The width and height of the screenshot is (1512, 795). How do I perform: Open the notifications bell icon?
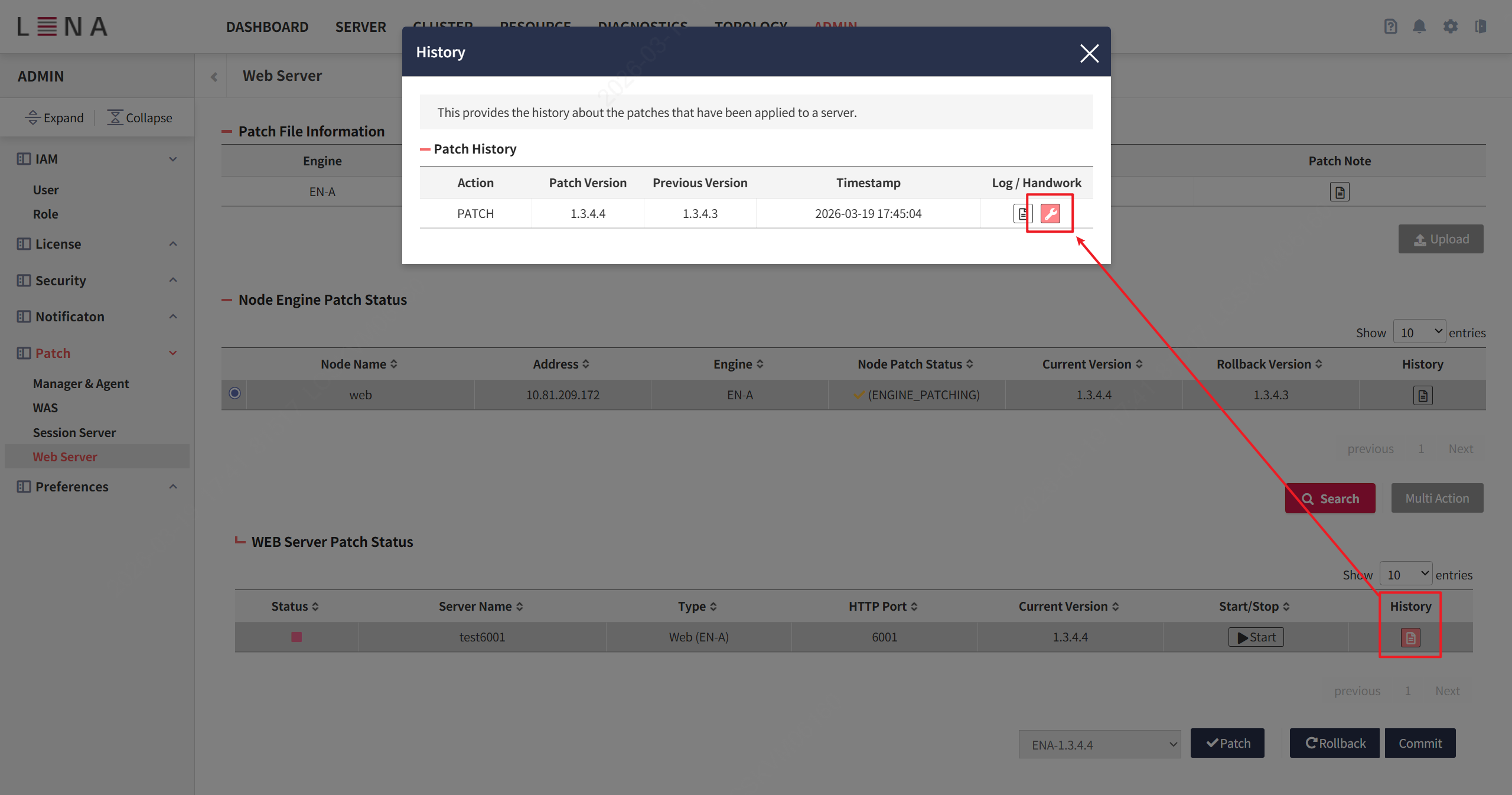(x=1419, y=27)
